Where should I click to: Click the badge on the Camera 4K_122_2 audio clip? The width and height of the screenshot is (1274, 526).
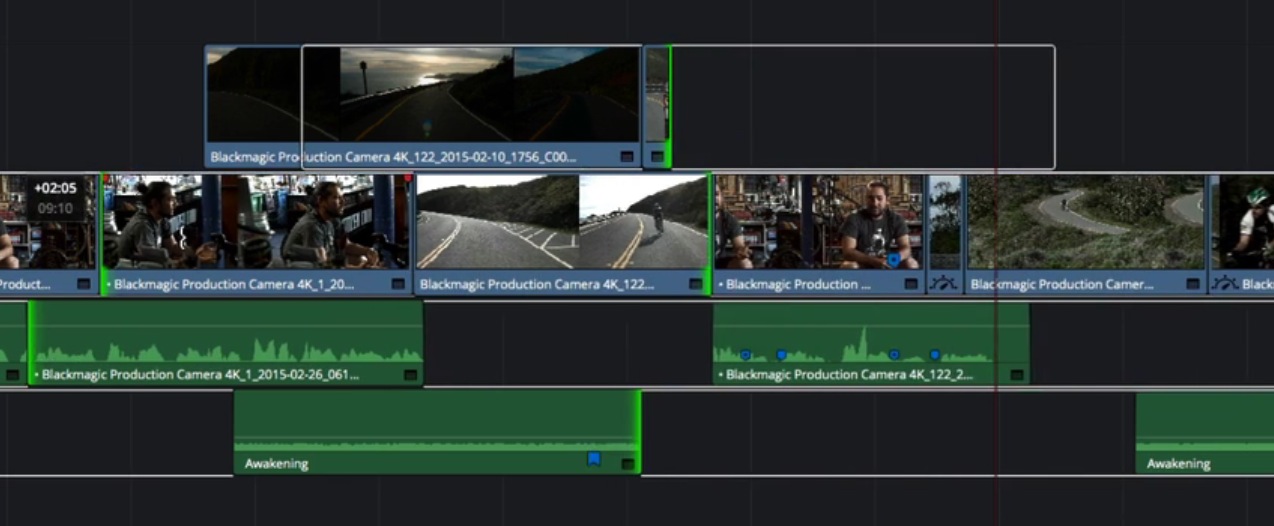coord(1016,375)
